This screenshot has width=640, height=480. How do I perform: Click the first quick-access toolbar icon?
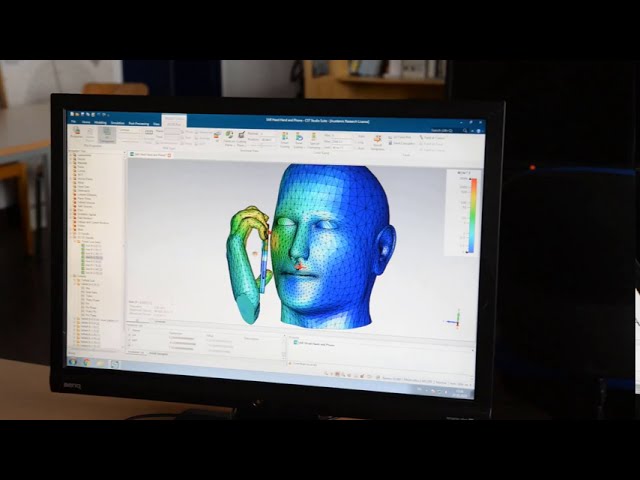point(72,114)
